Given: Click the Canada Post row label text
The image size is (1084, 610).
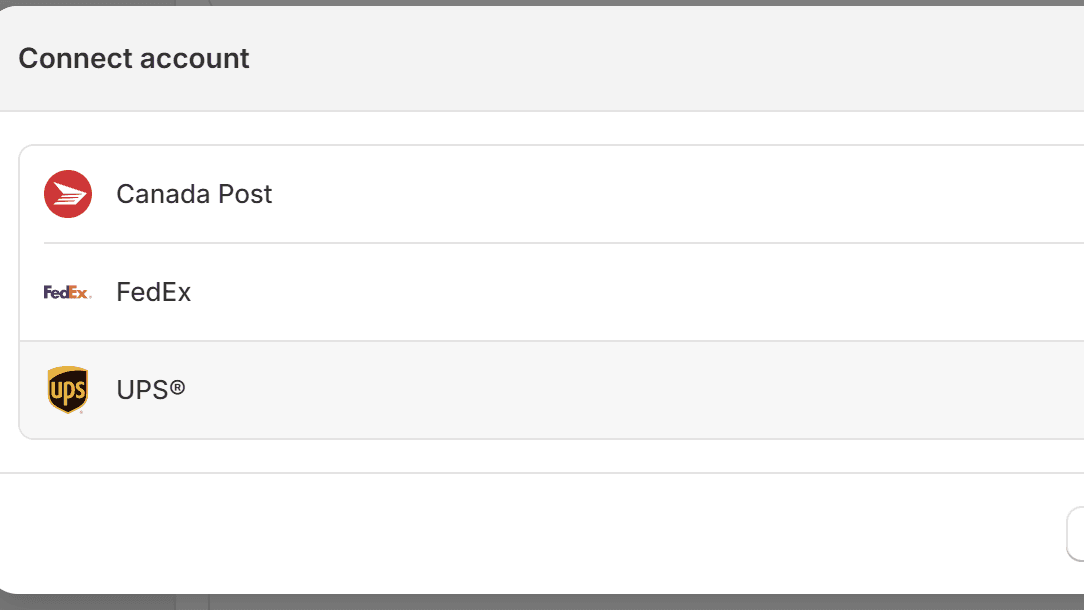Looking at the screenshot, I should (x=194, y=194).
